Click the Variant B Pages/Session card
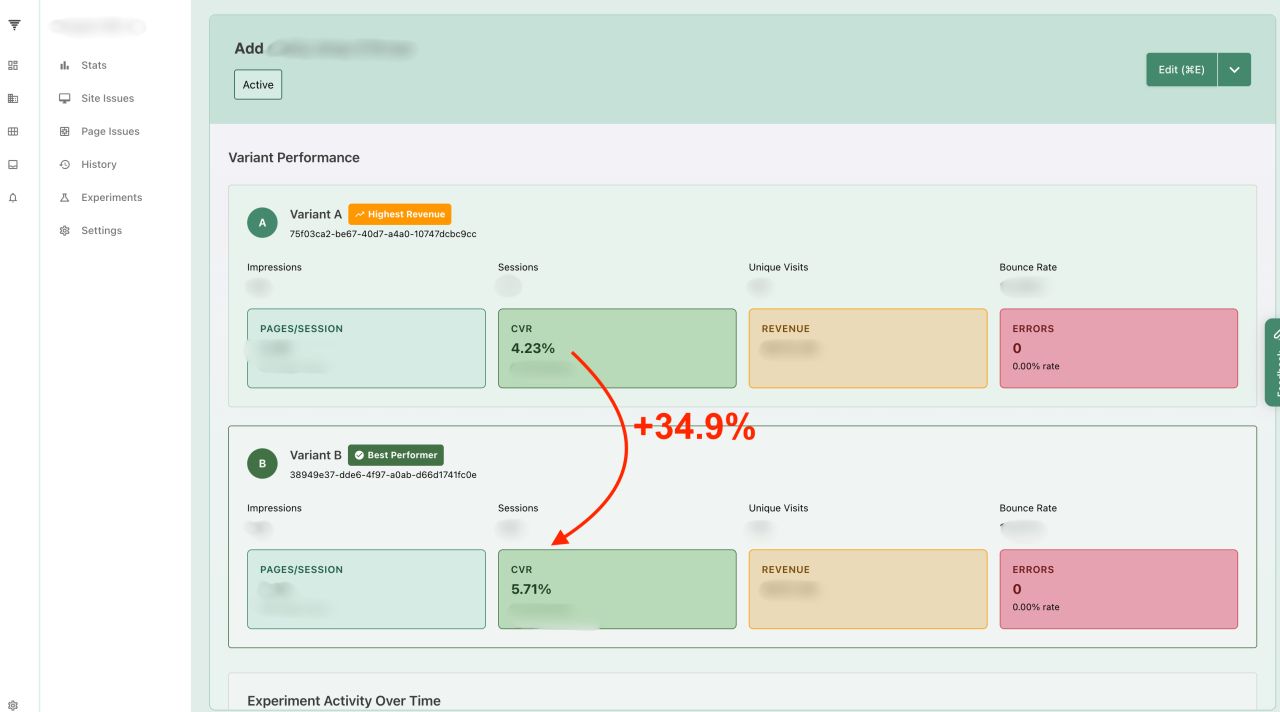Image resolution: width=1280 pixels, height=712 pixels. 366,589
